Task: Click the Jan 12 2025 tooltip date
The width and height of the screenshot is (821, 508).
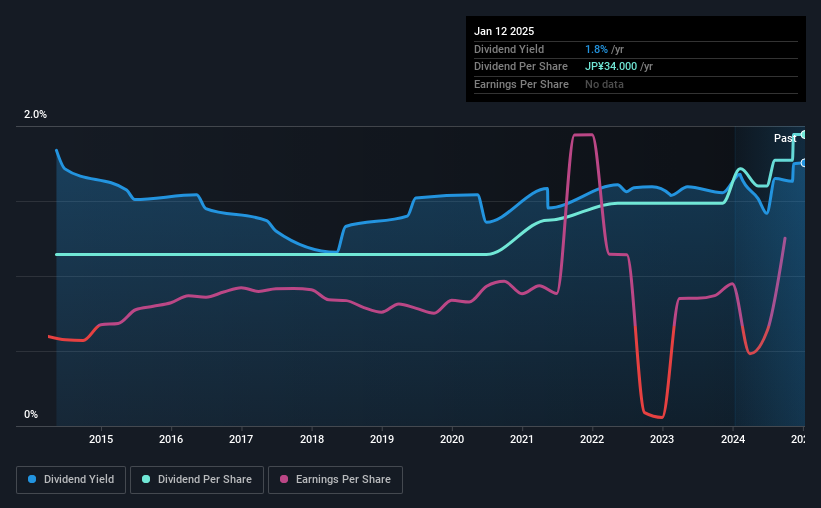Action: [x=504, y=31]
